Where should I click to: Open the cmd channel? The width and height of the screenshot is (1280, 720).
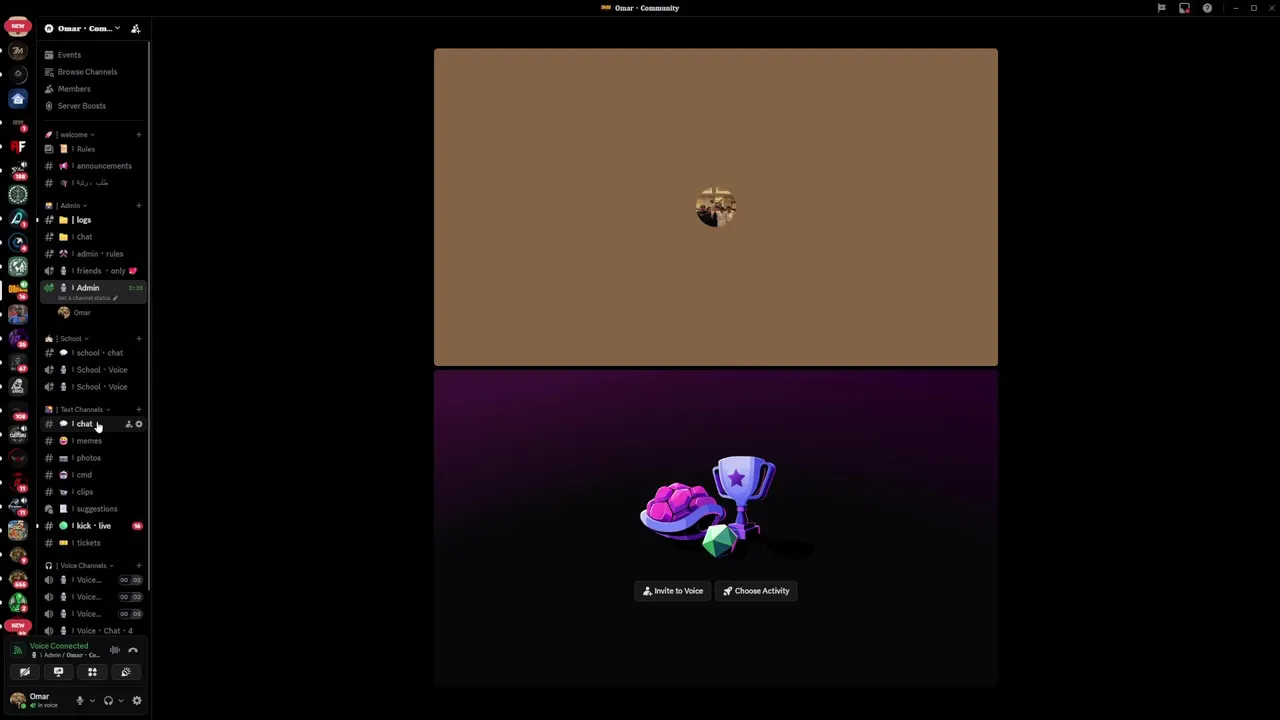[94, 475]
